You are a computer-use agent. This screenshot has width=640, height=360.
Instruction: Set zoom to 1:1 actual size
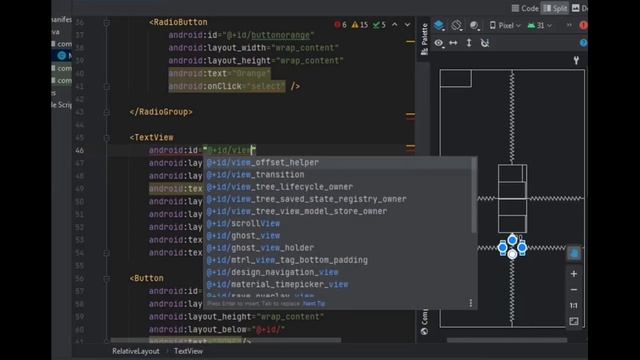click(574, 305)
